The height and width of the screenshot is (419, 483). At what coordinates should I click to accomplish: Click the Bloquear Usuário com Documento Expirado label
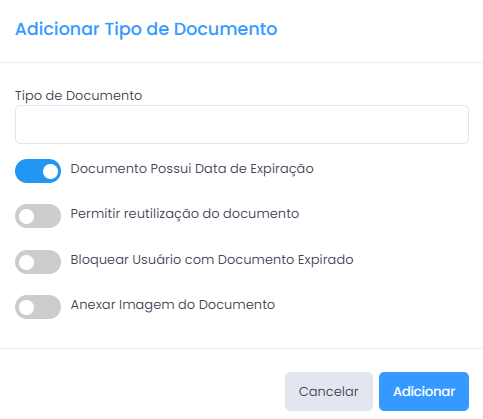pyautogui.click(x=212, y=260)
